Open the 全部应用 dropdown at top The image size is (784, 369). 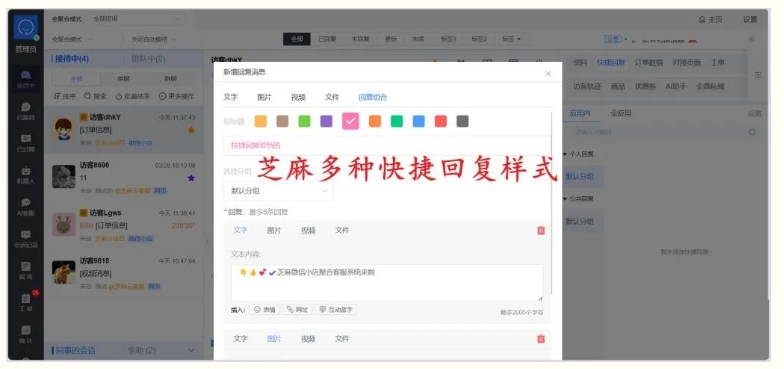click(136, 19)
